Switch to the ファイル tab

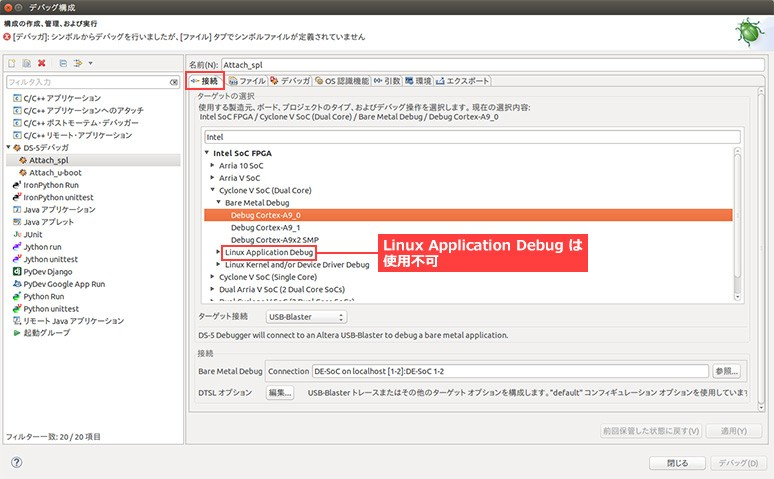pyautogui.click(x=246, y=80)
